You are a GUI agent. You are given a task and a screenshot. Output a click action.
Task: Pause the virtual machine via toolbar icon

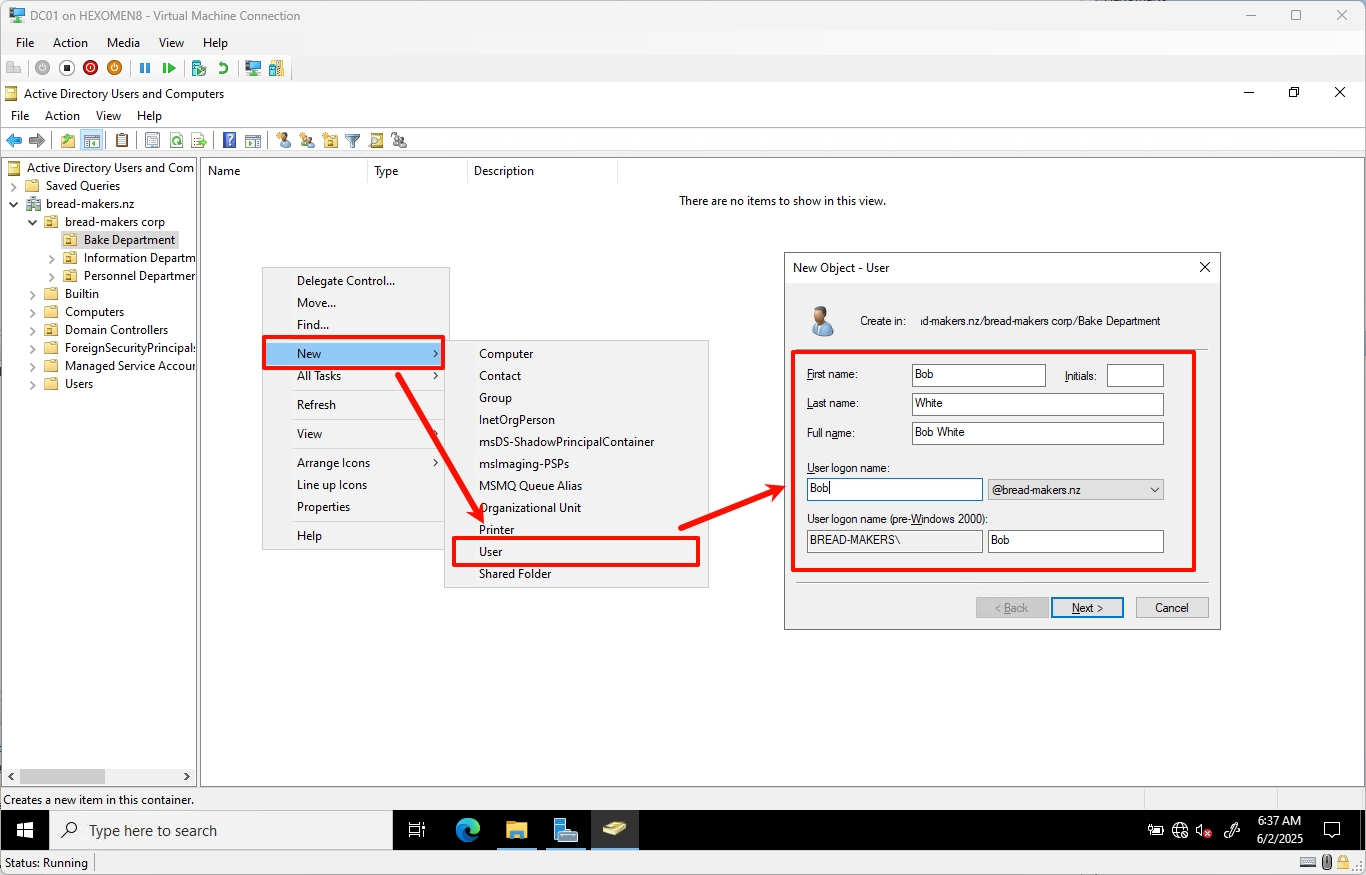145,68
